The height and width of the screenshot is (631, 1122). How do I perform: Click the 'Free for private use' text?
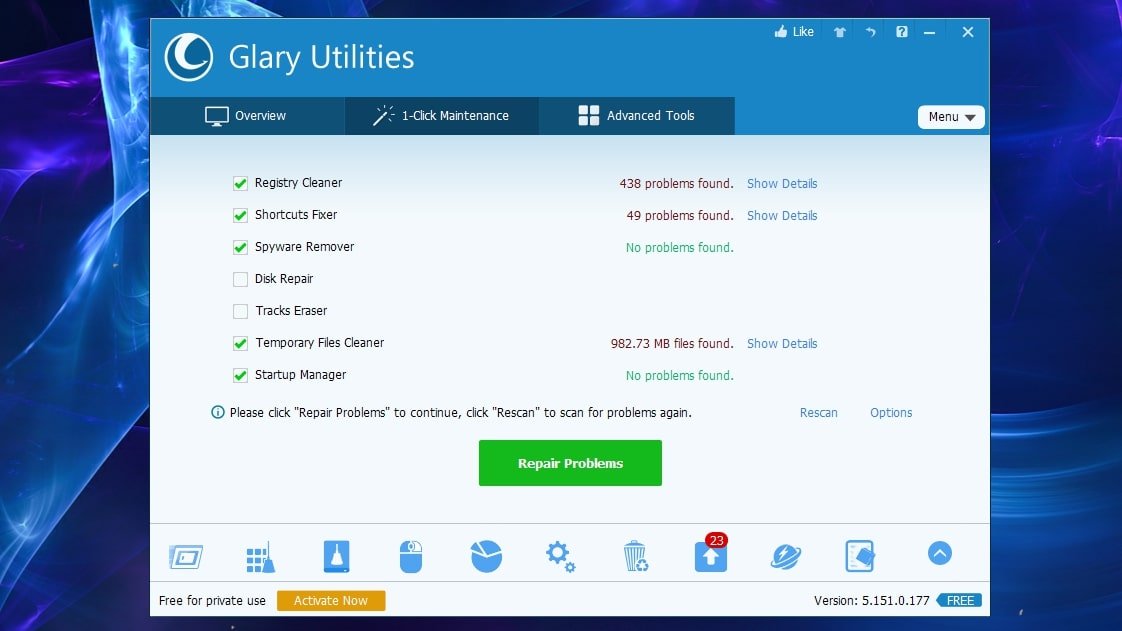[x=212, y=600]
